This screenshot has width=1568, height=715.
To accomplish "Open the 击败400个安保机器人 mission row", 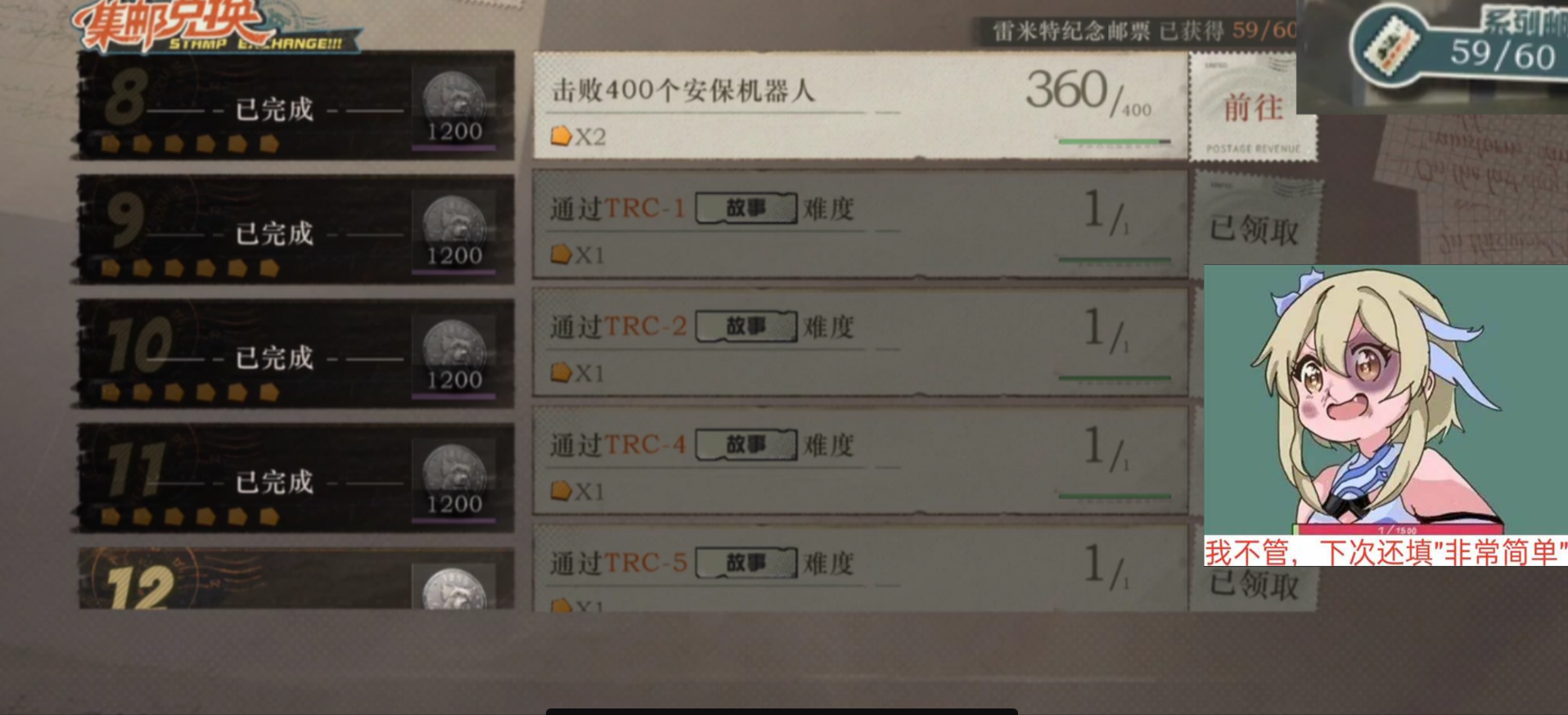I will pyautogui.click(x=860, y=106).
